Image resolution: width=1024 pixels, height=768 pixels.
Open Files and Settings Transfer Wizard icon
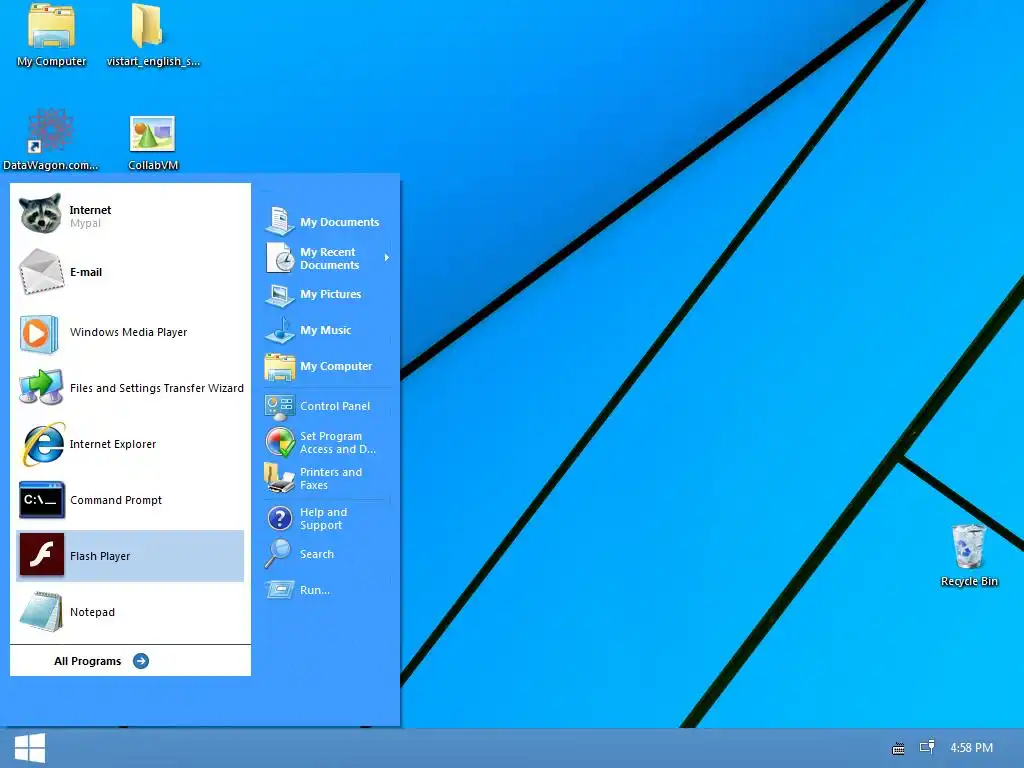coord(40,387)
